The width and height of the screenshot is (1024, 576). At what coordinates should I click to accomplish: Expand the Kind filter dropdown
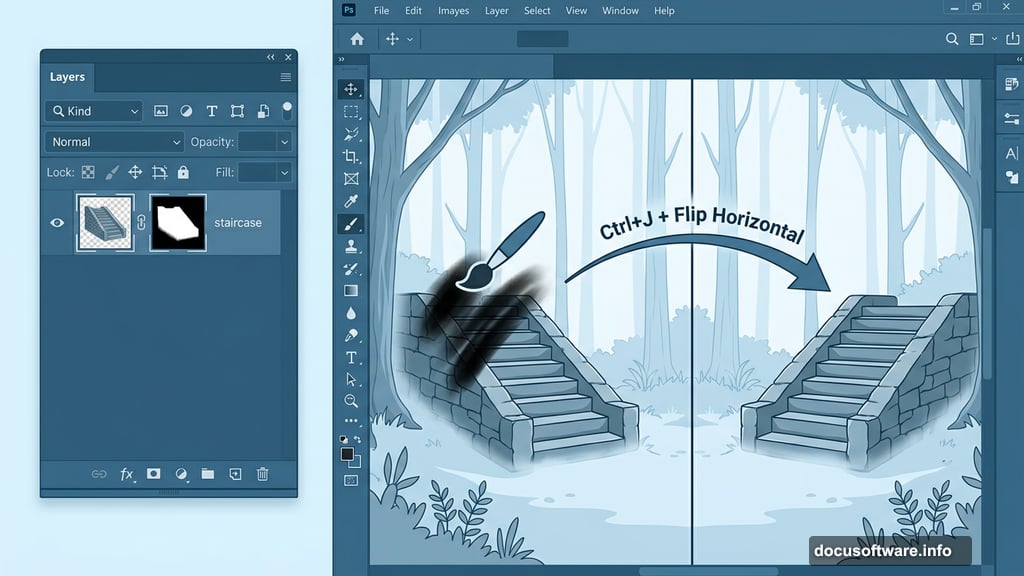point(135,111)
